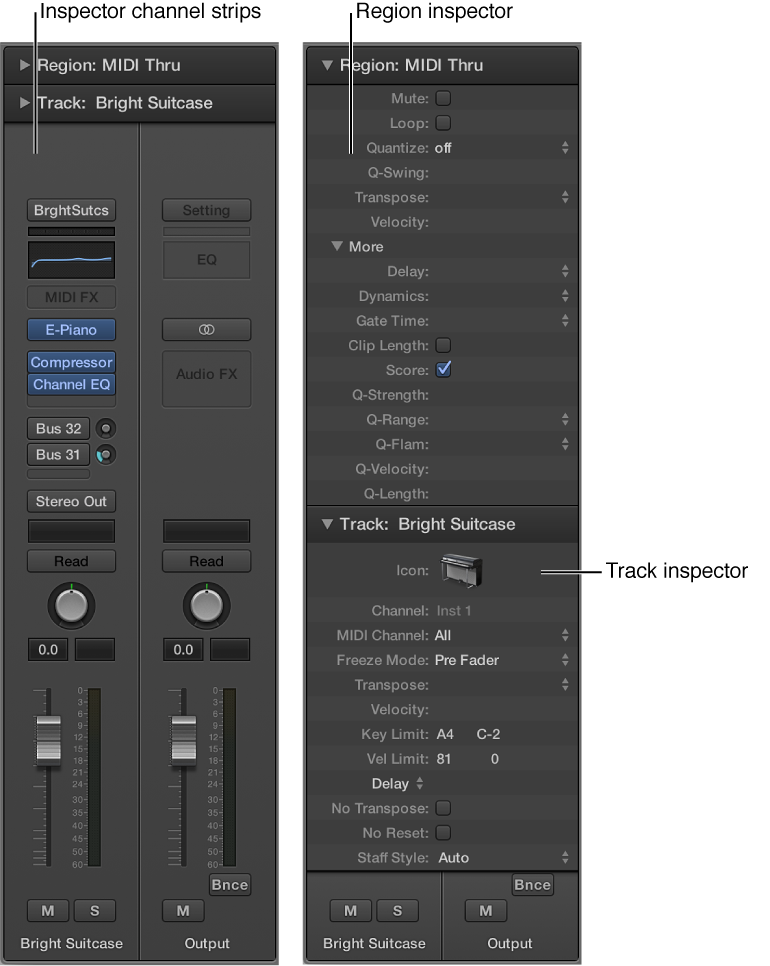Mute Bright Suitcase below the right inspector
Image resolution: width=770 pixels, height=966 pixels.
coord(351,911)
